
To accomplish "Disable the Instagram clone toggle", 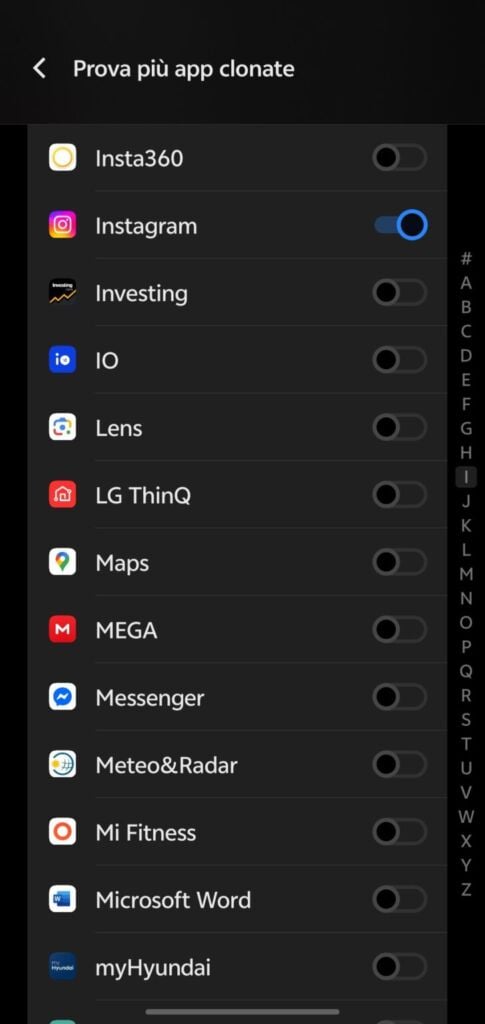I will click(x=400, y=225).
